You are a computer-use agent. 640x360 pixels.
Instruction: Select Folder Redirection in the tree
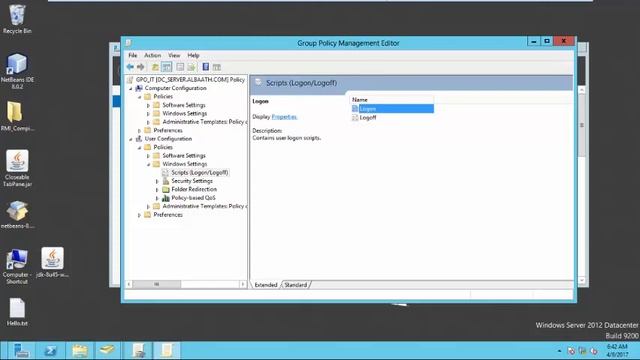click(x=194, y=189)
